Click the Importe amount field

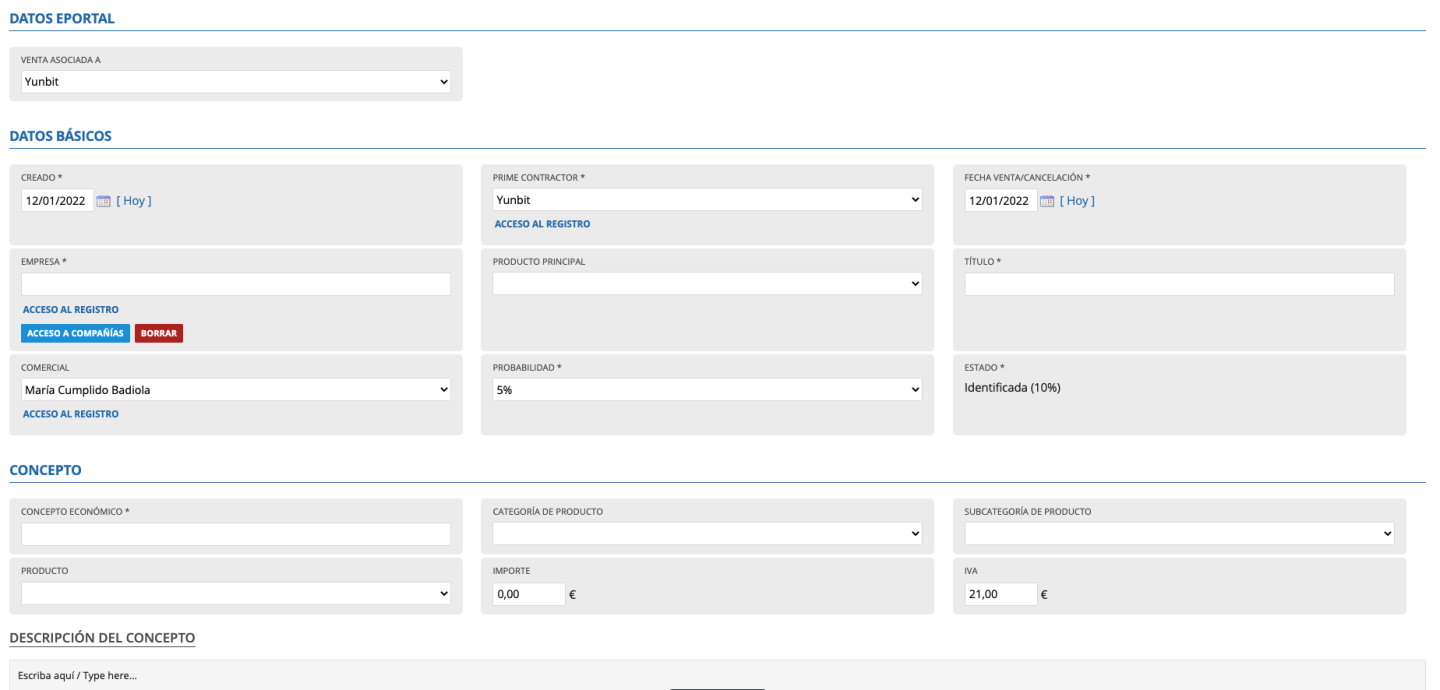click(529, 594)
